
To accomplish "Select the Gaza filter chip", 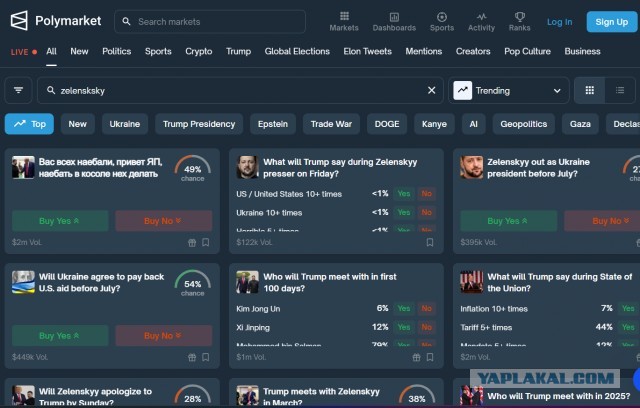I will (x=580, y=124).
